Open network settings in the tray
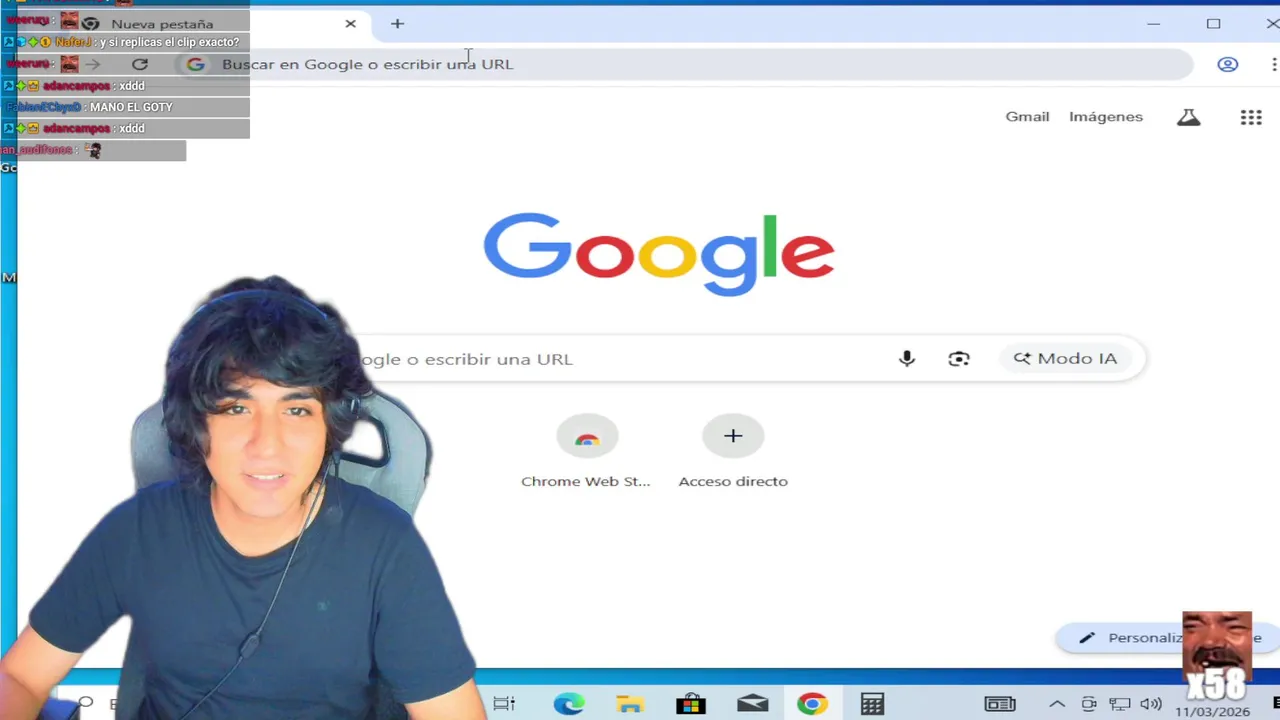1280x720 pixels. click(x=1120, y=704)
